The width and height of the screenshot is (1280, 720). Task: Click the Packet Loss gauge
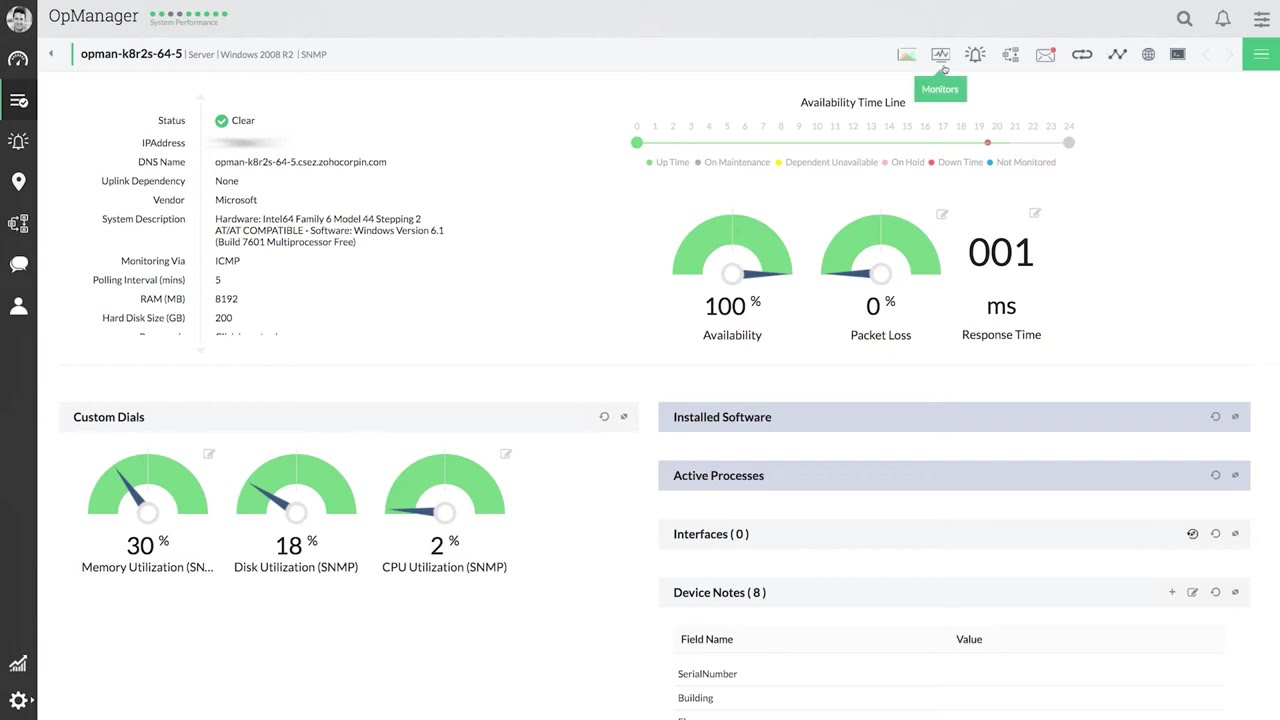coord(880,250)
